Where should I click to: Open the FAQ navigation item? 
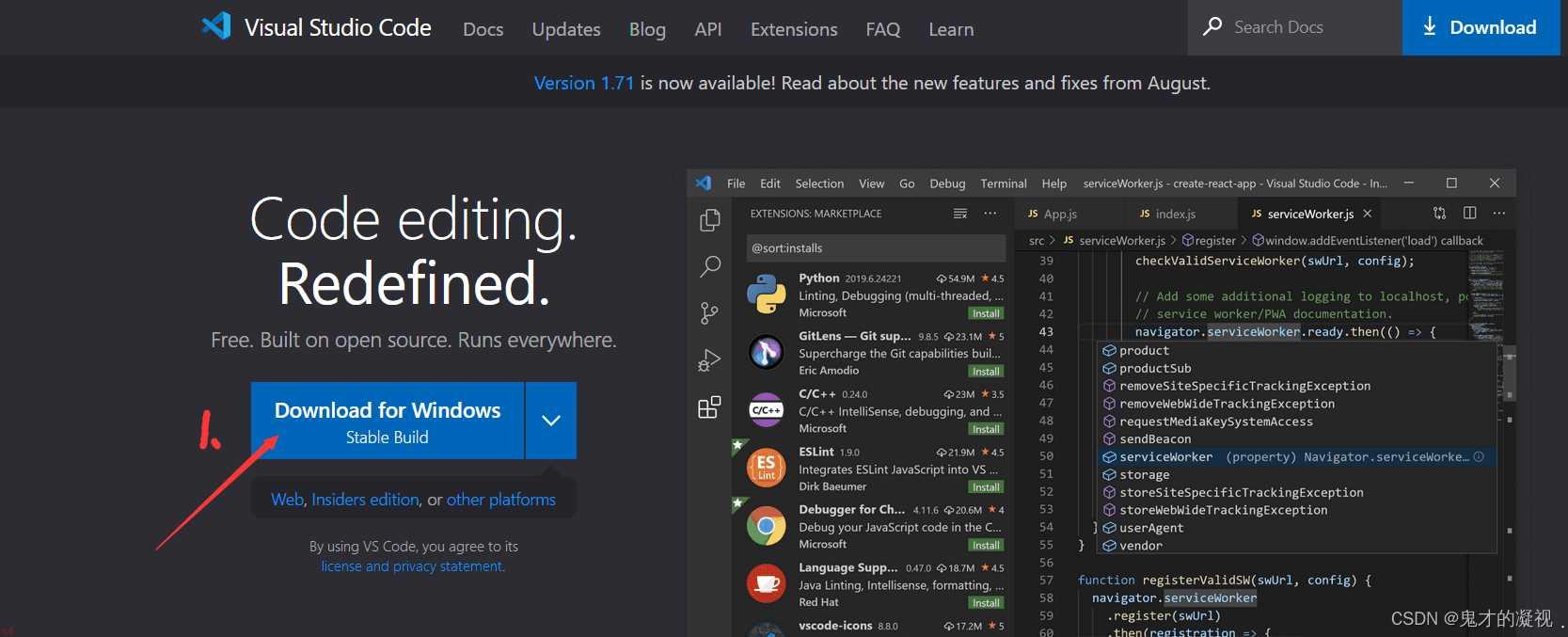pos(883,29)
